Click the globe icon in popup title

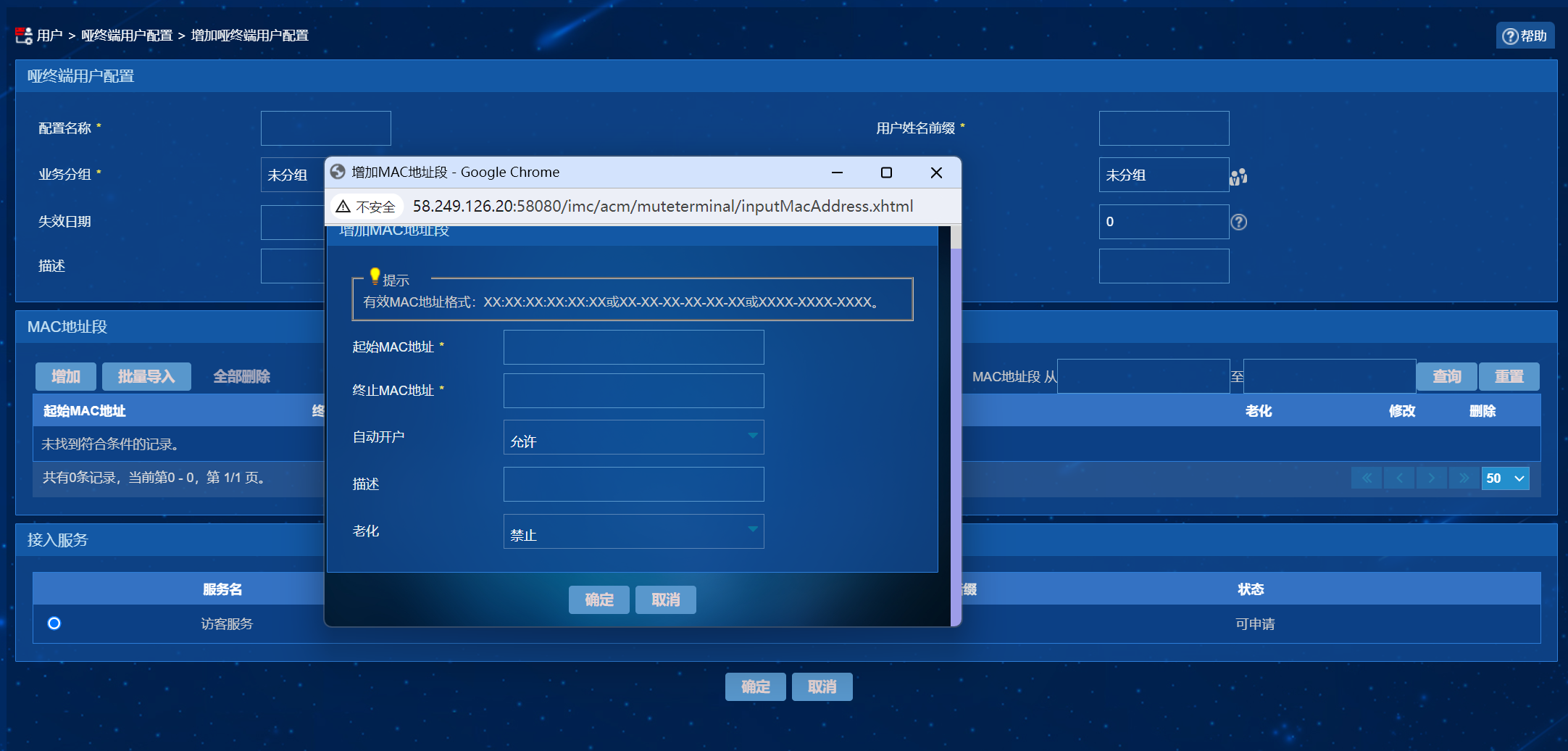click(338, 172)
